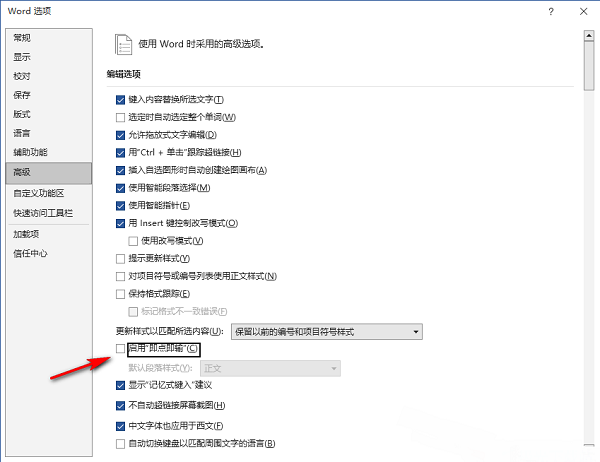Enable 对项目符号或编号列表使用正文样式

click(x=121, y=276)
